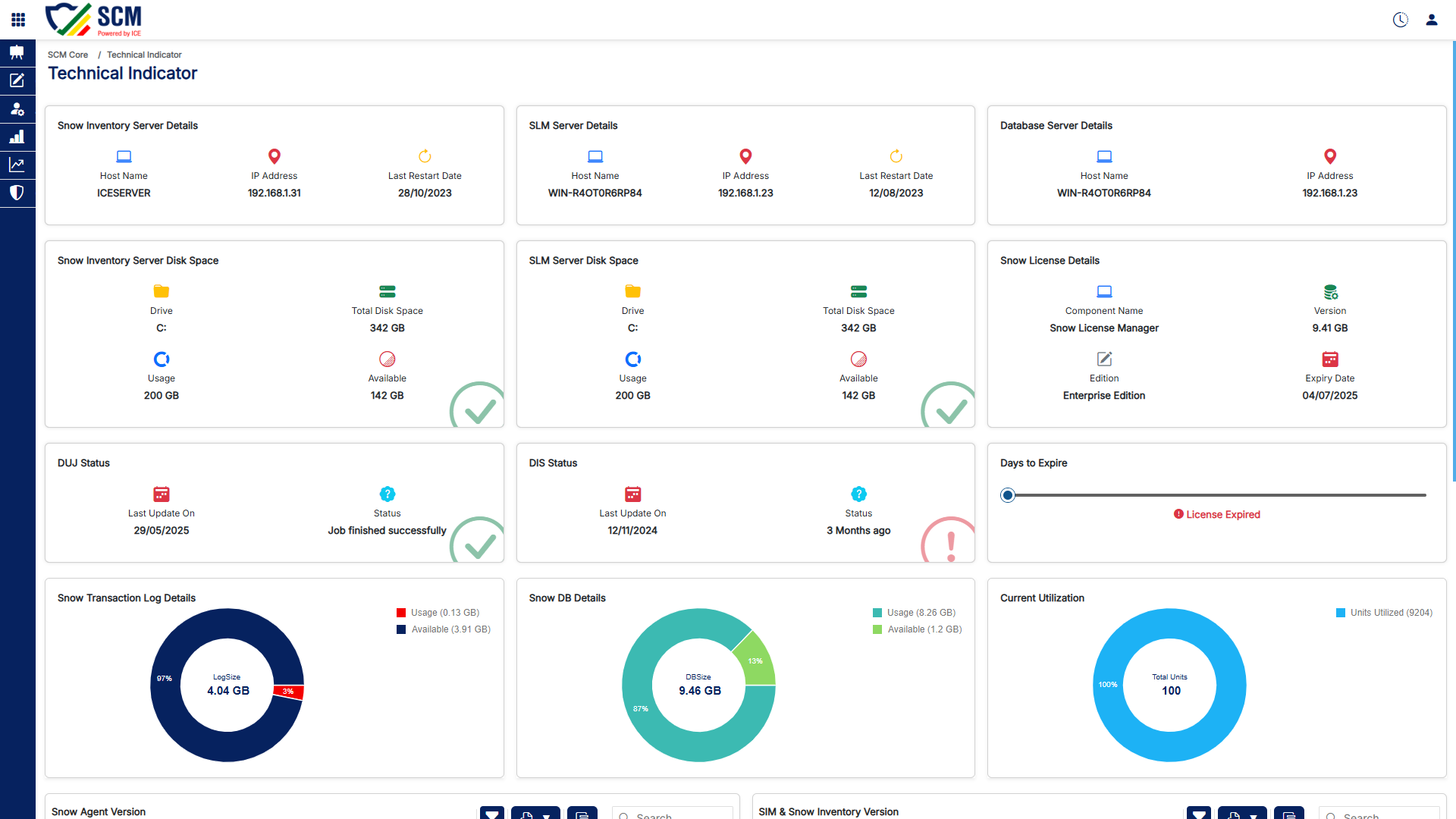Click the light green 13% segment of the Snow DB donut

[x=756, y=660]
